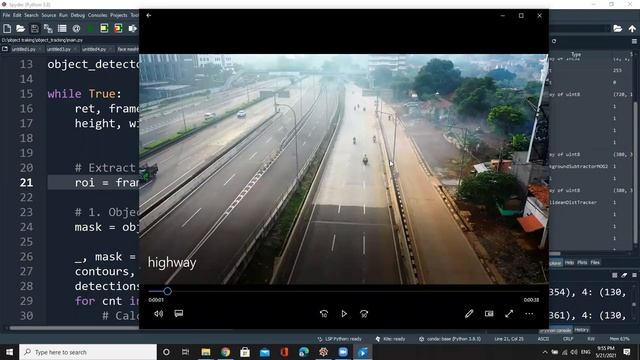Open File Explorer from the taskbar
Image resolution: width=640 pixels, height=360 pixels.
tap(206, 352)
